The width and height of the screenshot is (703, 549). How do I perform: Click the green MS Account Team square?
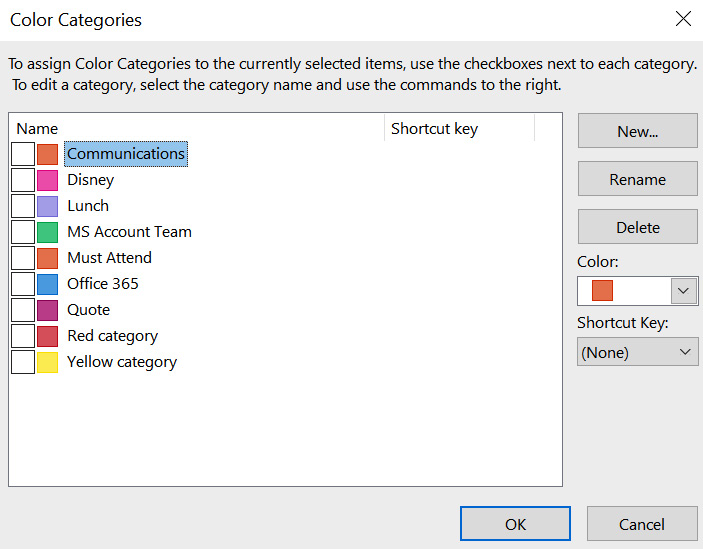[x=48, y=232]
